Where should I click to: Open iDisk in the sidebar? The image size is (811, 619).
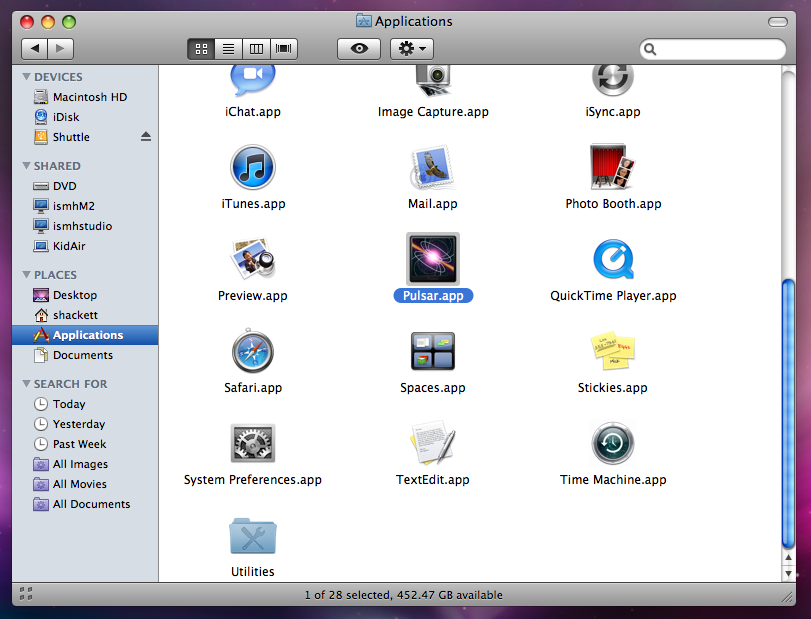pyautogui.click(x=85, y=117)
